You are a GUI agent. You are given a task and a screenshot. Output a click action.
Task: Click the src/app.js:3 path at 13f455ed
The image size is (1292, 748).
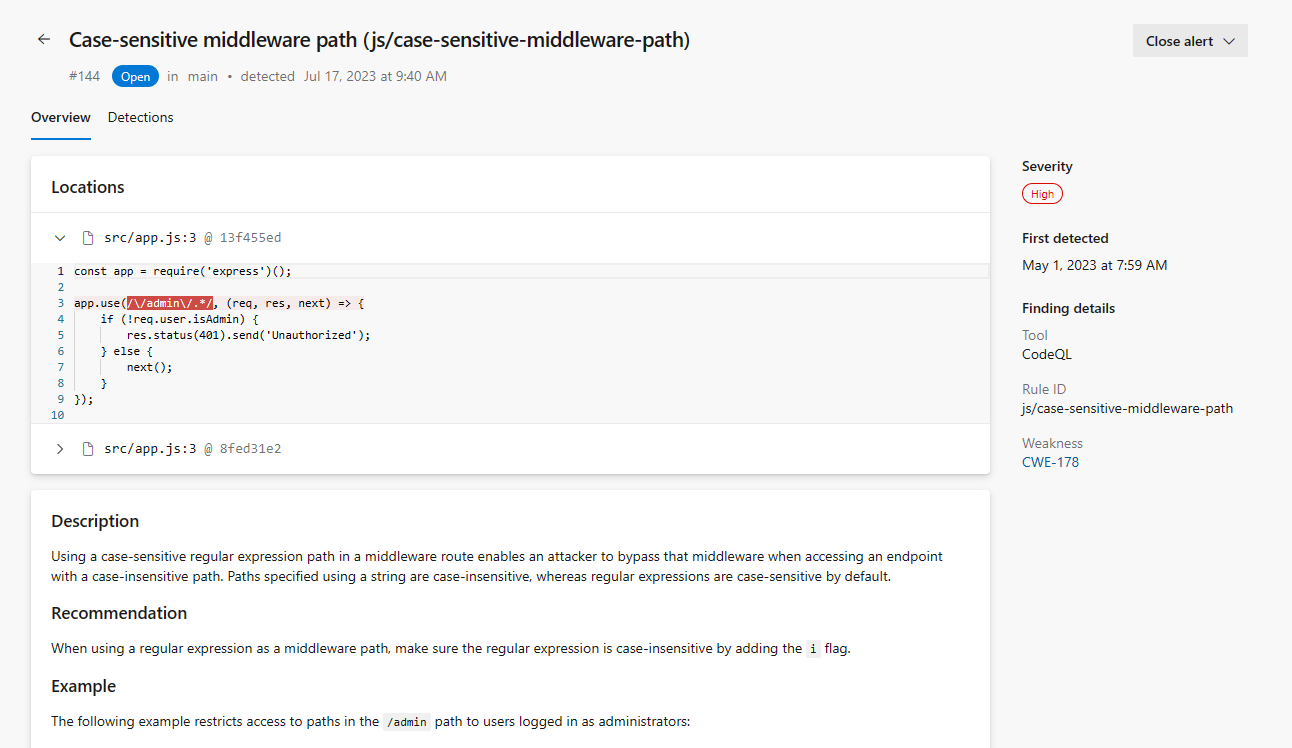click(x=150, y=238)
